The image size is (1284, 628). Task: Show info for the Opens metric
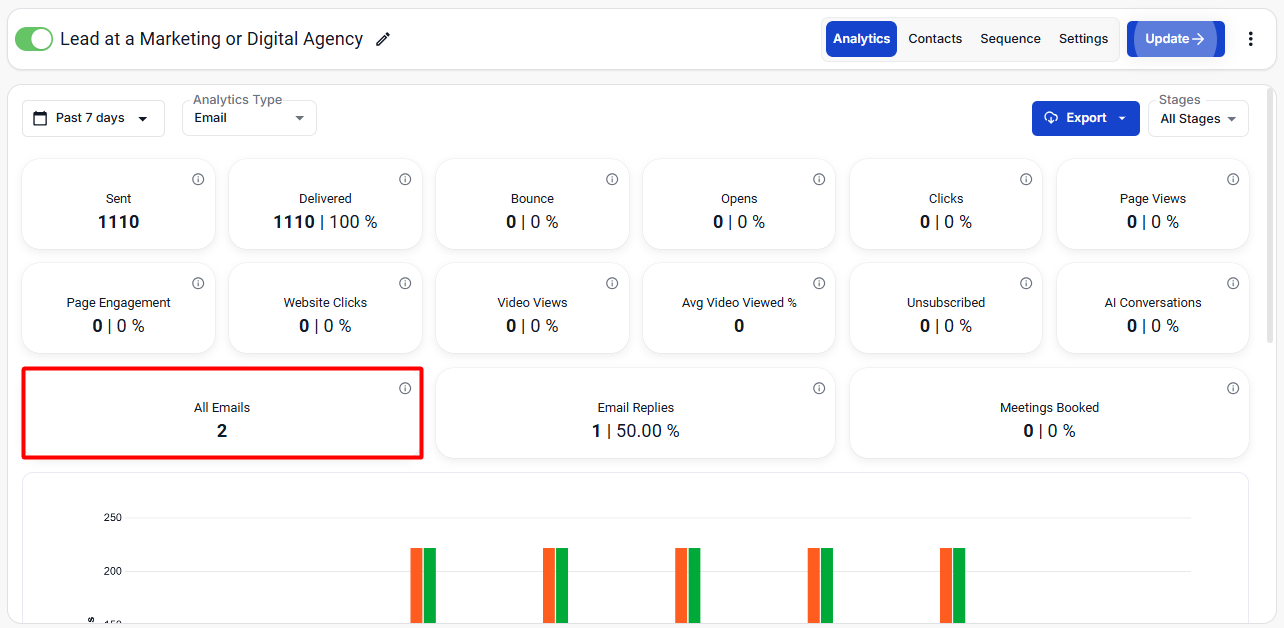(819, 179)
